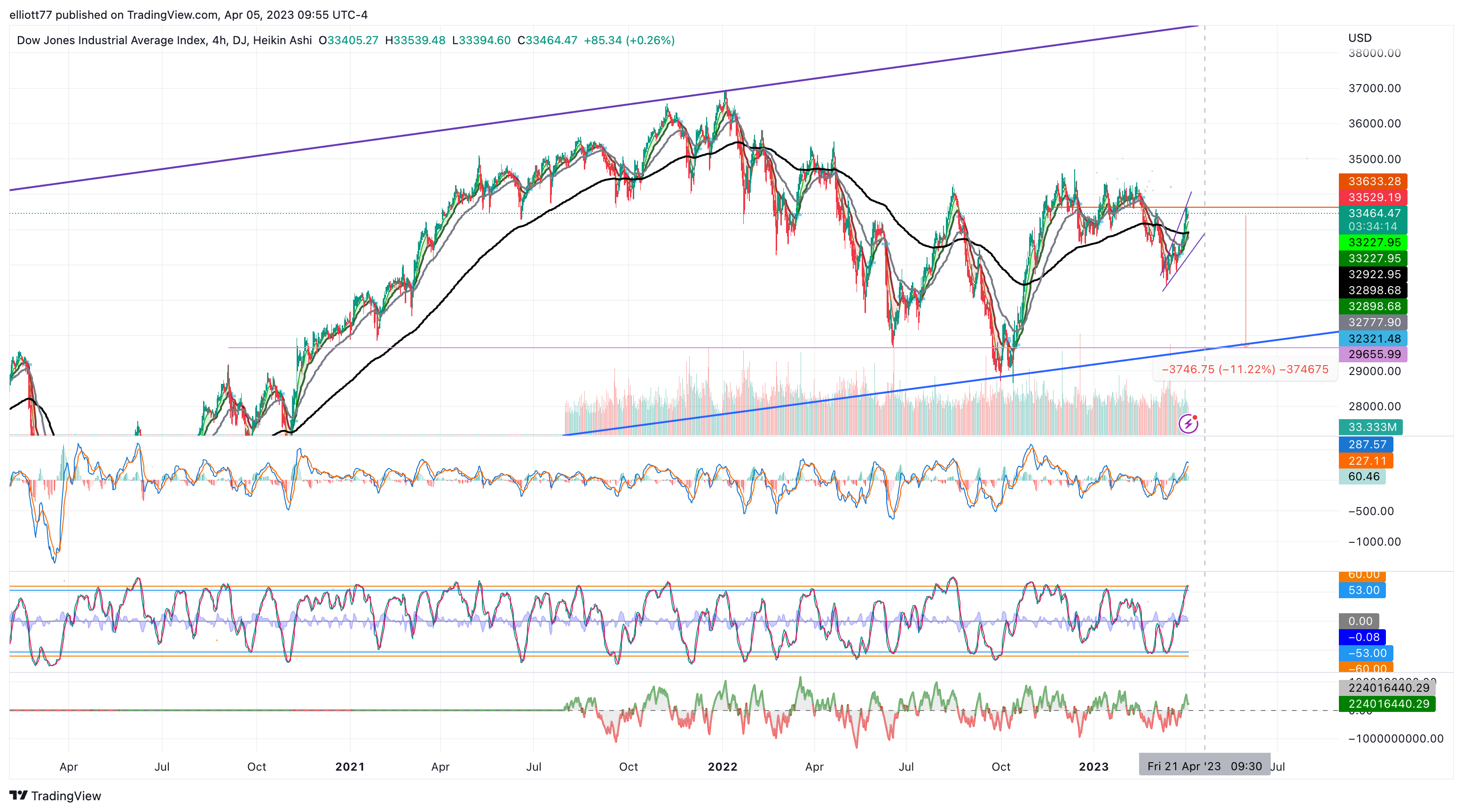Screen dimensions: 1463x812
Task: Click the red 33529.19 price label
Action: [x=1373, y=197]
